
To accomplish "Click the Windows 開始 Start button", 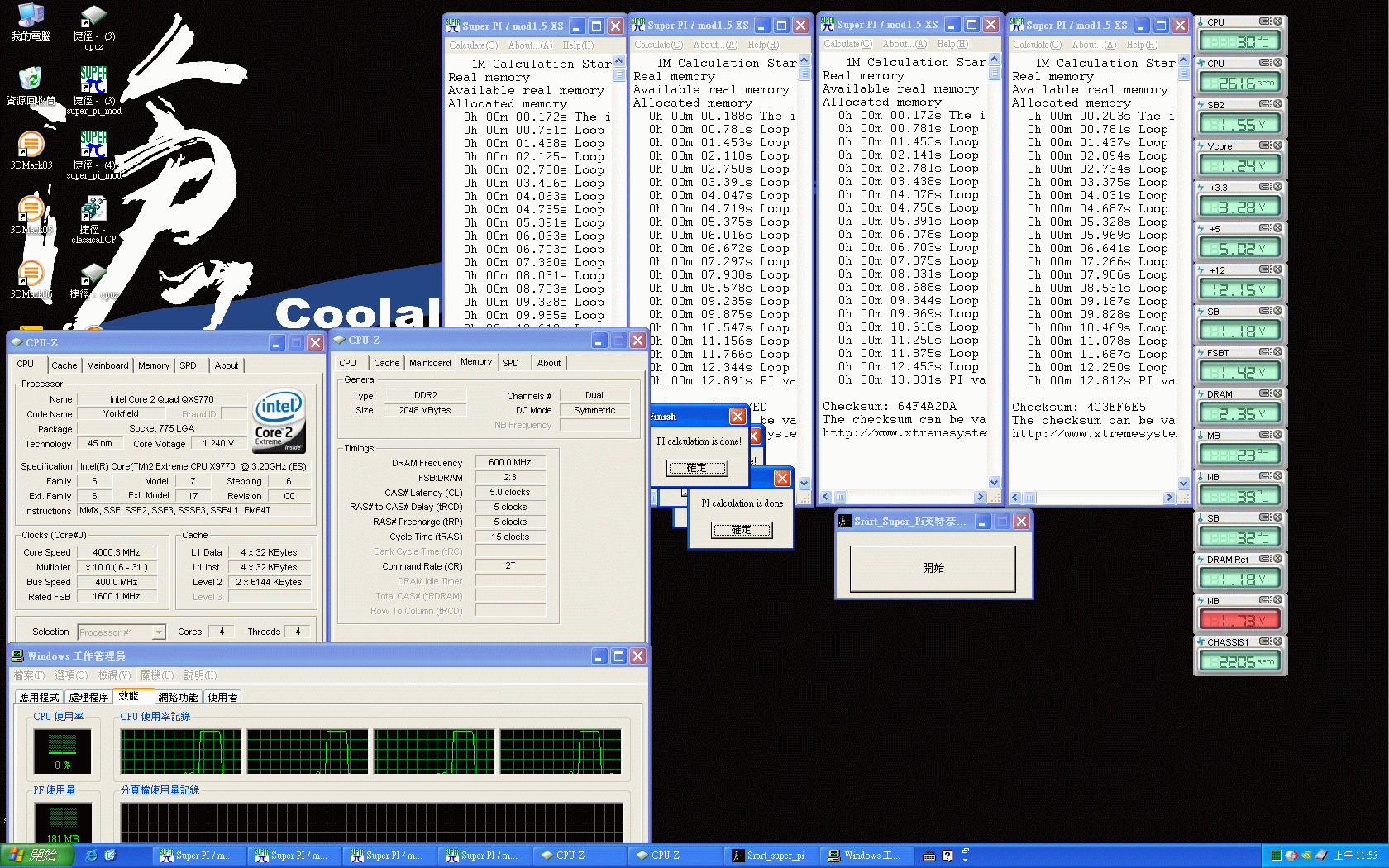I will coord(37,856).
